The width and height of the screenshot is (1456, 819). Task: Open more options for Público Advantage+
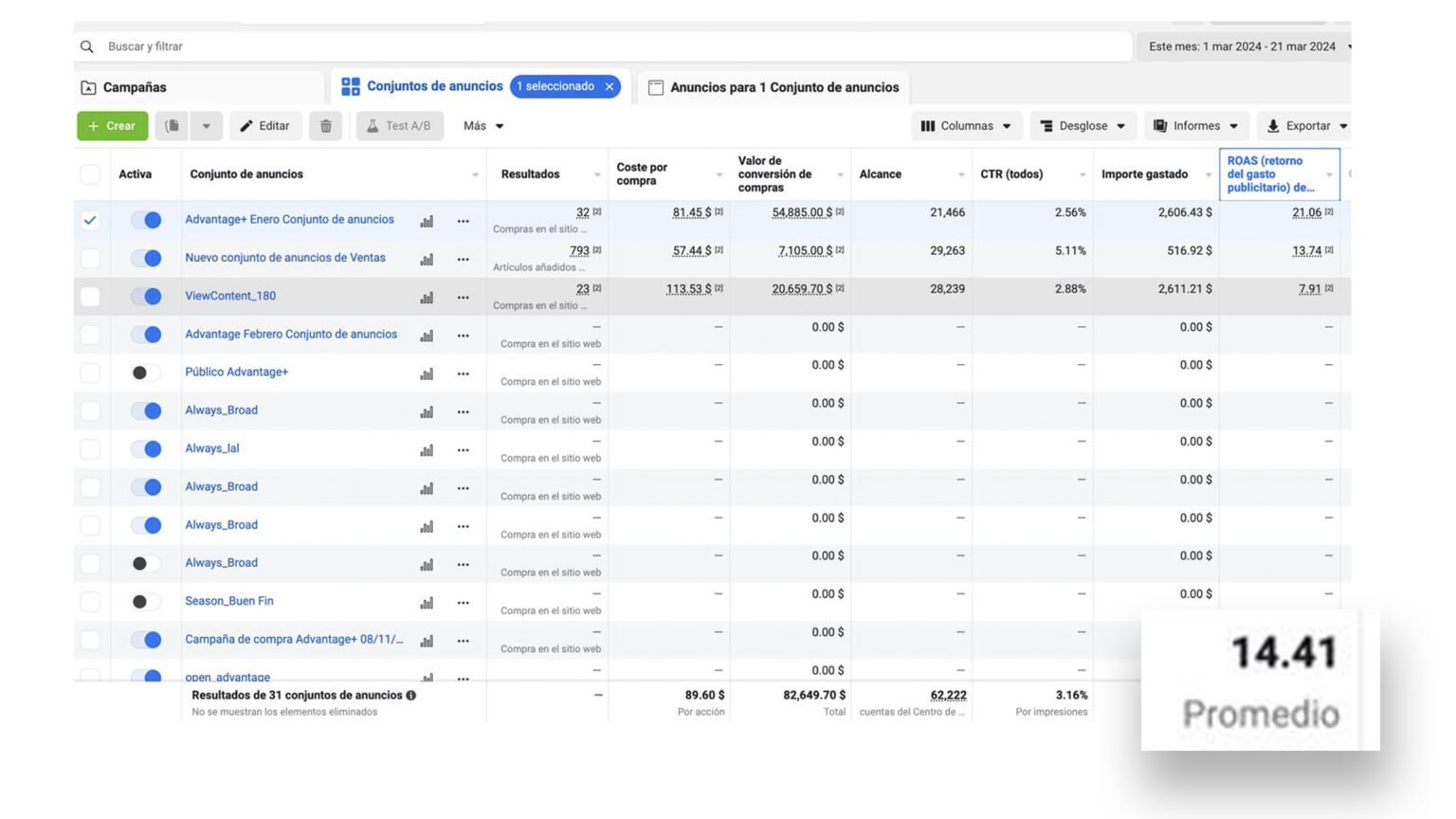pos(463,373)
